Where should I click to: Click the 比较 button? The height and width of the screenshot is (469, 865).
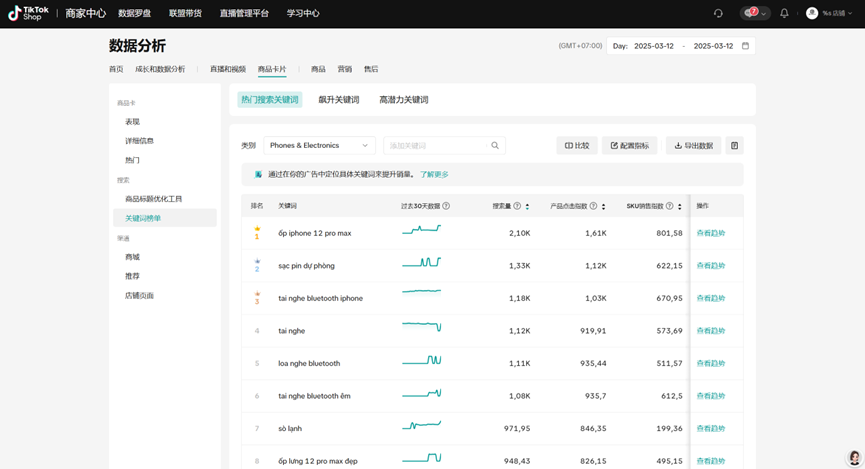point(577,146)
